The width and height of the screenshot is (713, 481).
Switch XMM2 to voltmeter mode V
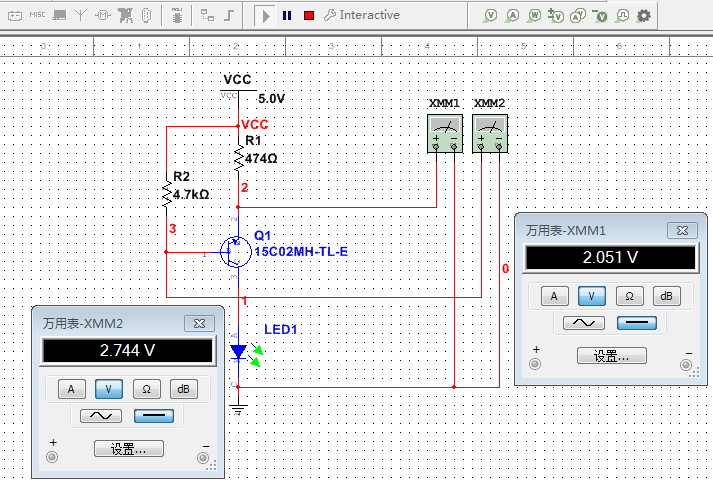[109, 389]
